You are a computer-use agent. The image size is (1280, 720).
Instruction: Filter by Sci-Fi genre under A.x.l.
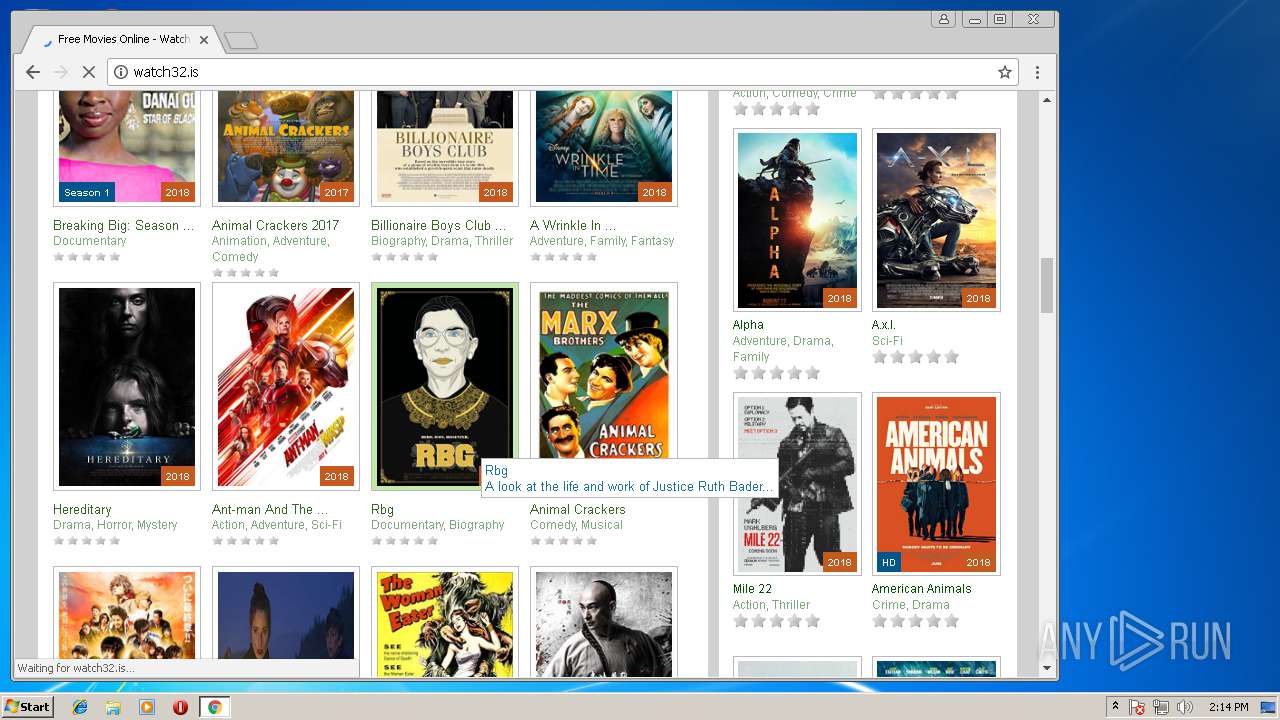tap(887, 341)
